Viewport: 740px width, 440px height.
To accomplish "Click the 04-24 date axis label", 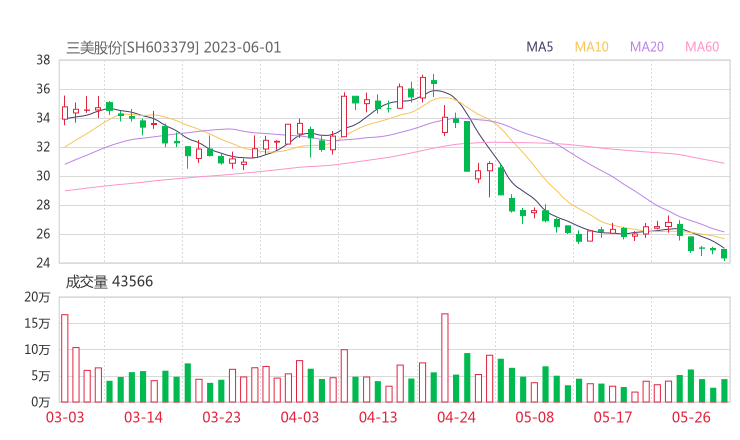I will 455,417.
